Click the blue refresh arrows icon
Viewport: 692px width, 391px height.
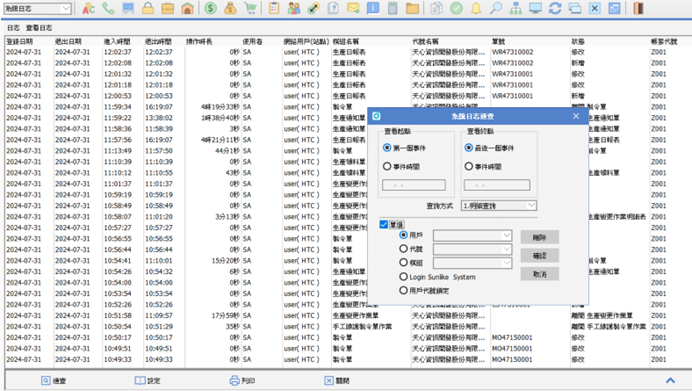[x=555, y=8]
